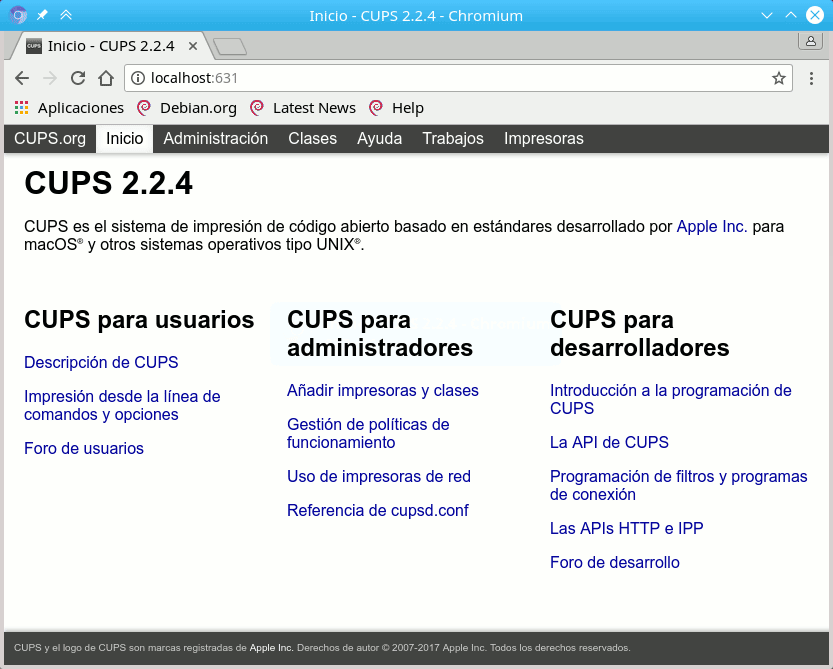This screenshot has height=669, width=833.
Task: Follow the Añadir impresoras y clases link
Action: point(382,391)
